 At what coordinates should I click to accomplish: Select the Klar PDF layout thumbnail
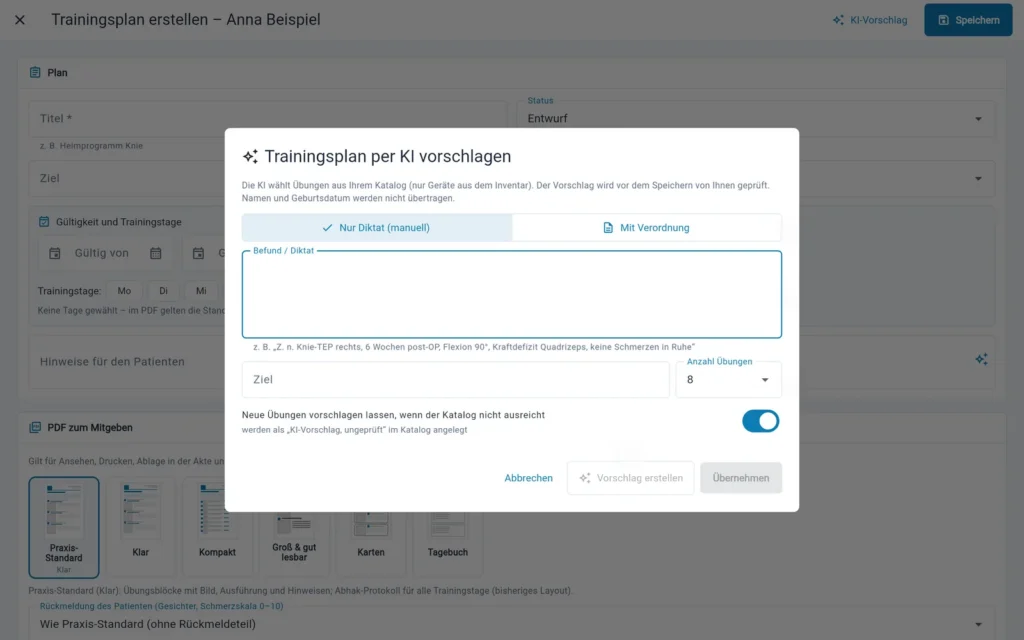coord(140,528)
